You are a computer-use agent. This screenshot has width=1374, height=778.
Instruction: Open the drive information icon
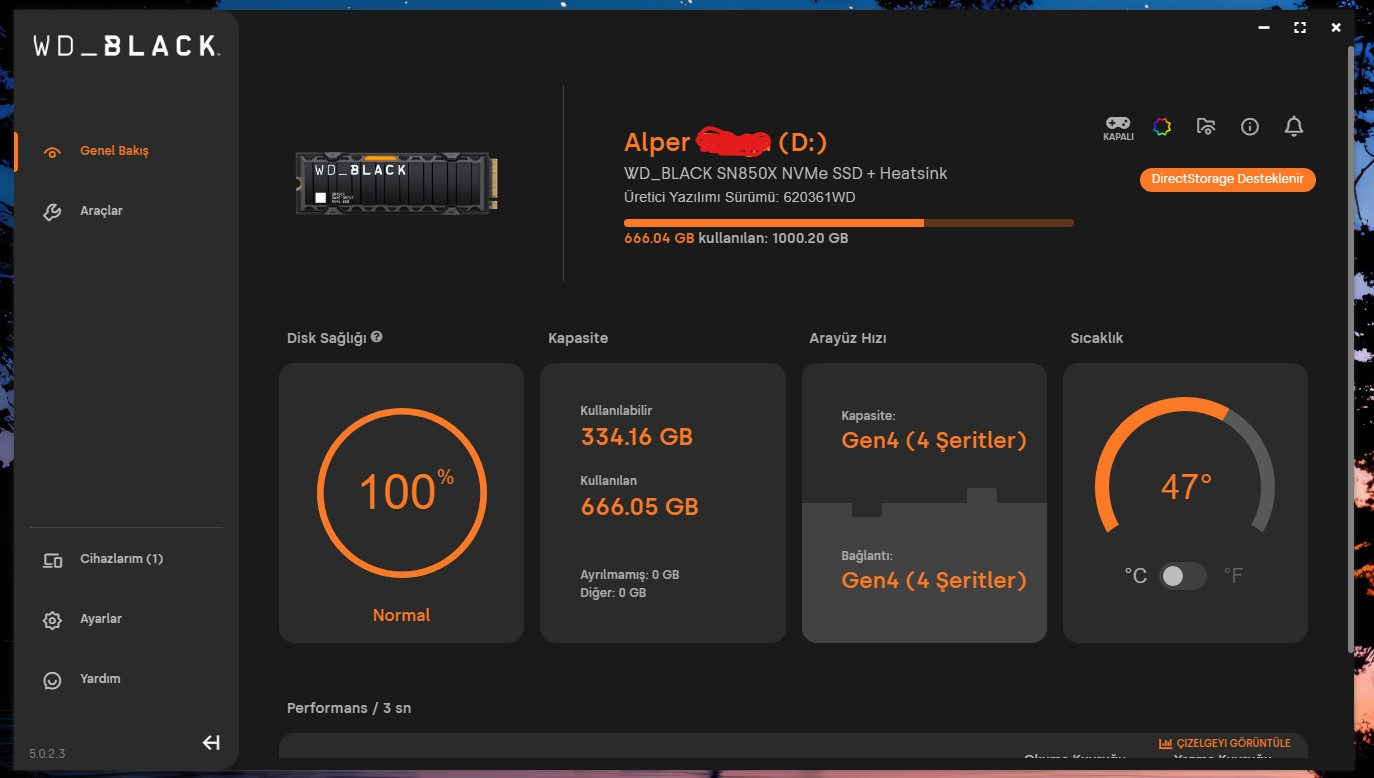(x=1250, y=126)
